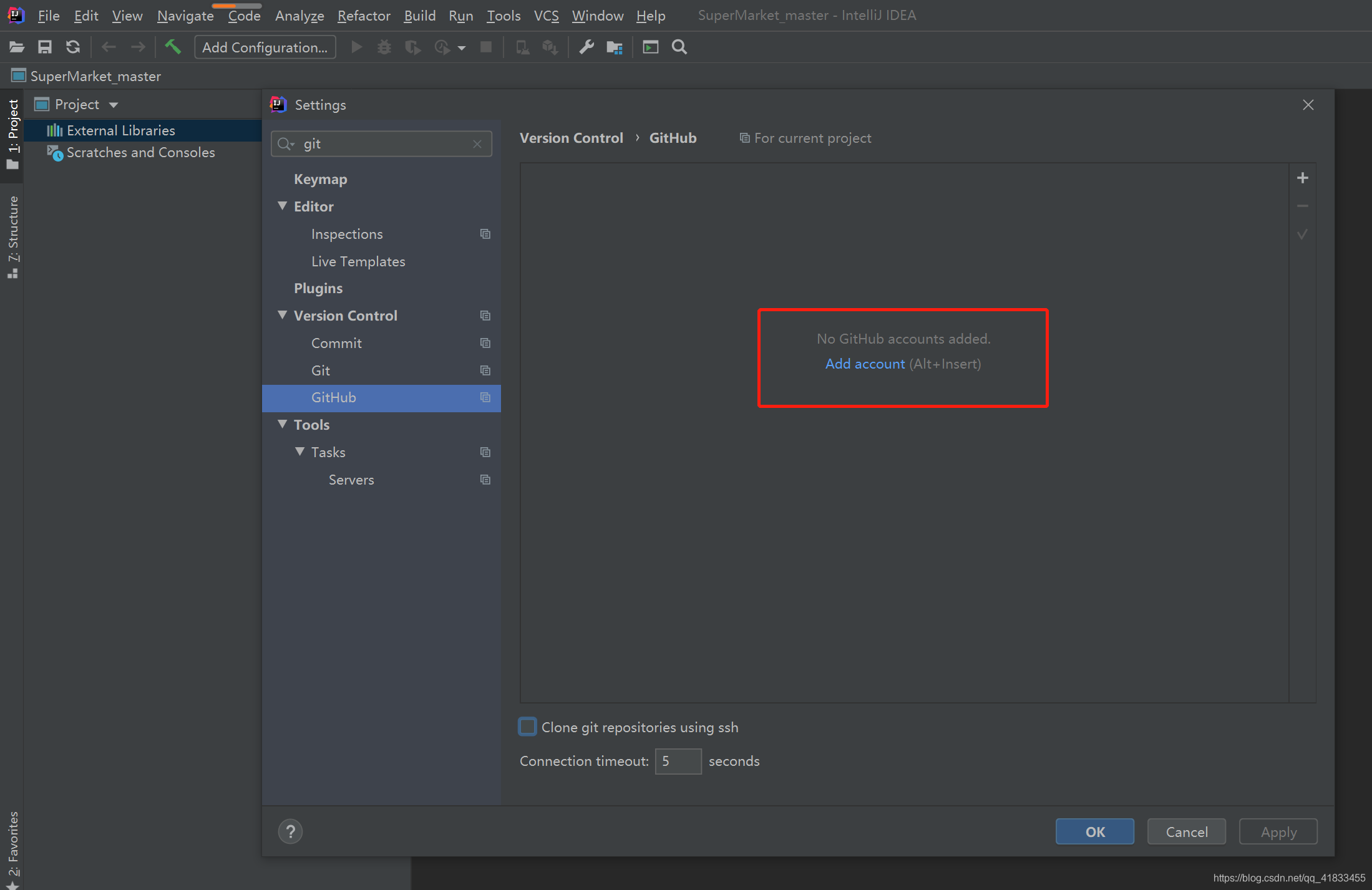Click the Save All floppy icon
1372x890 pixels.
click(45, 47)
